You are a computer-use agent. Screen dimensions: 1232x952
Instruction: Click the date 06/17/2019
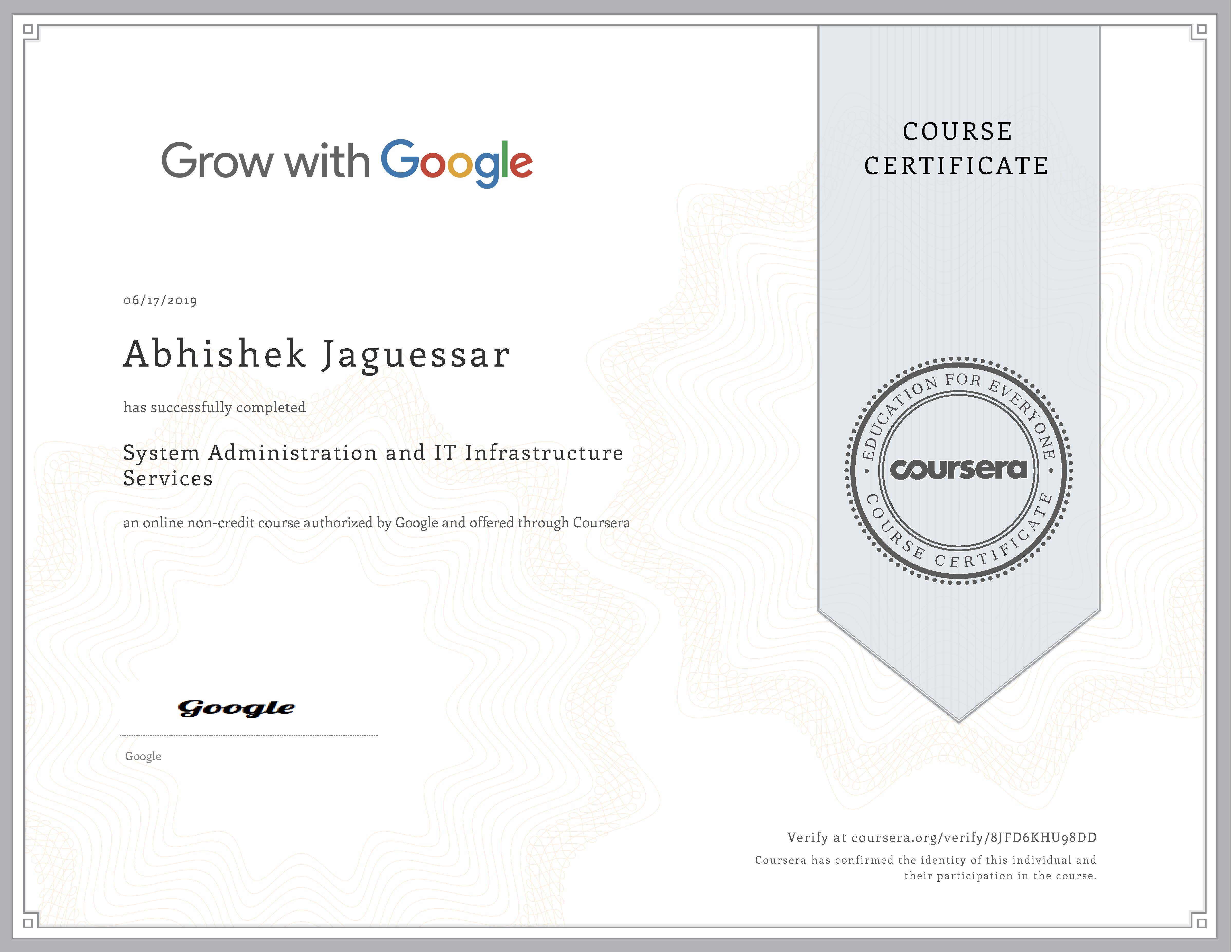[x=160, y=301]
